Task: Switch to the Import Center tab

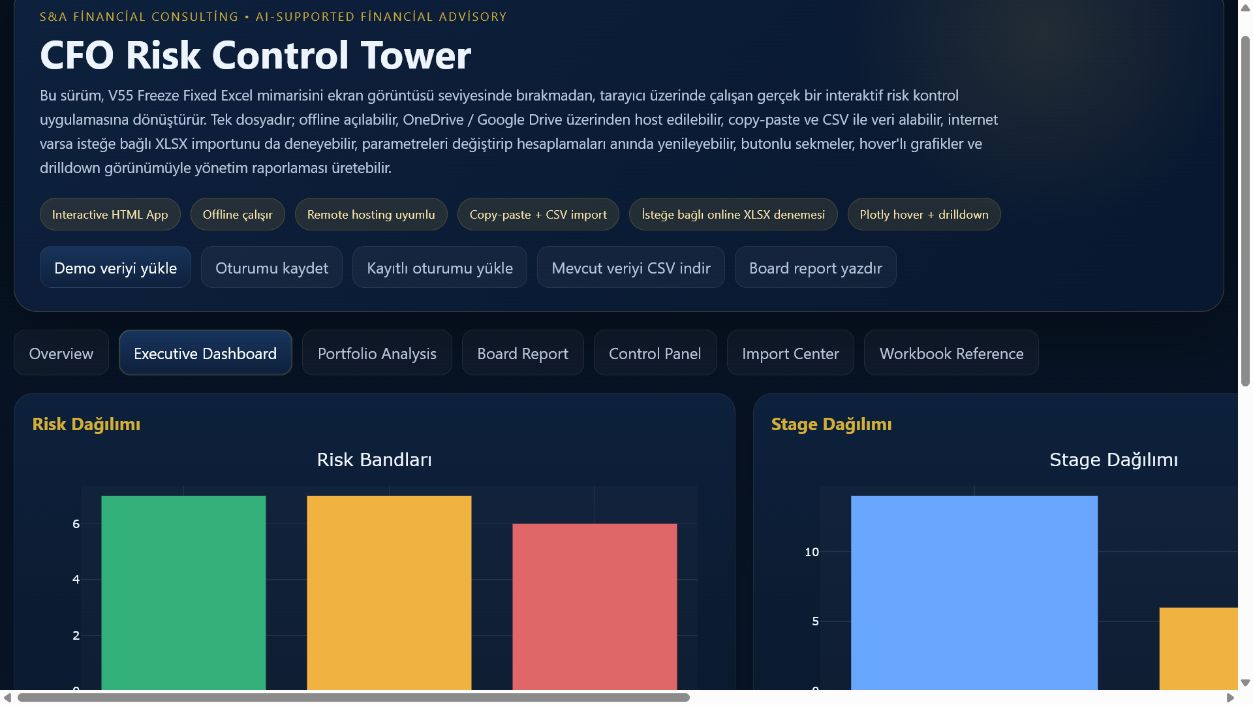Action: tap(790, 353)
